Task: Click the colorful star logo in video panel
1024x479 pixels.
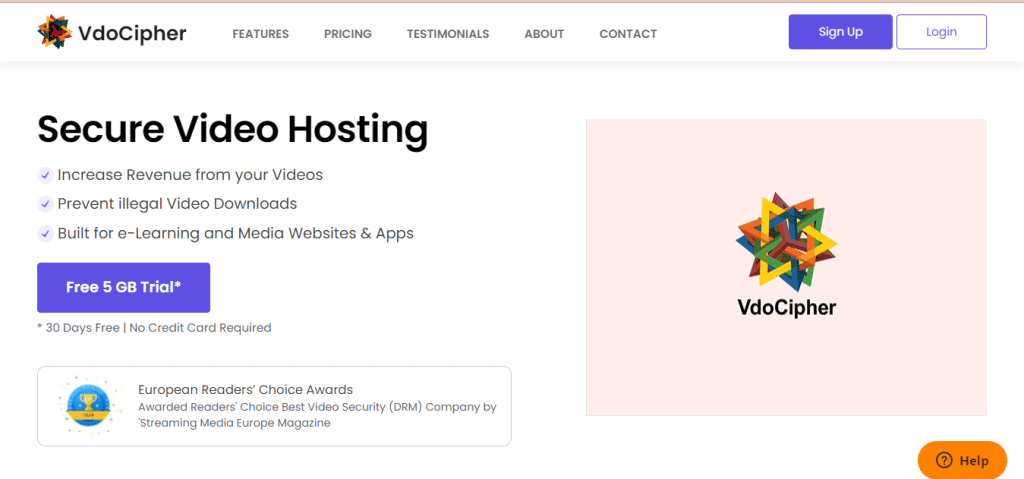Action: (x=786, y=239)
